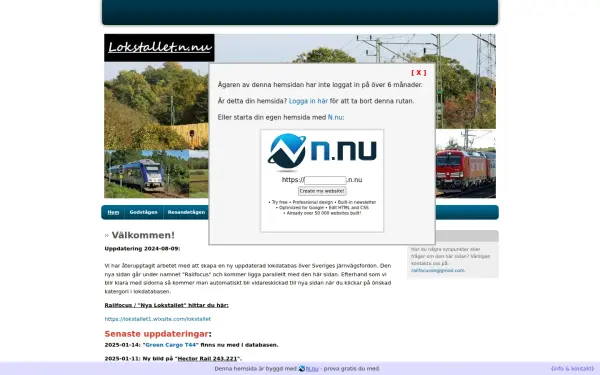
Task: Open the Godståg menu item
Action: pyautogui.click(x=143, y=212)
